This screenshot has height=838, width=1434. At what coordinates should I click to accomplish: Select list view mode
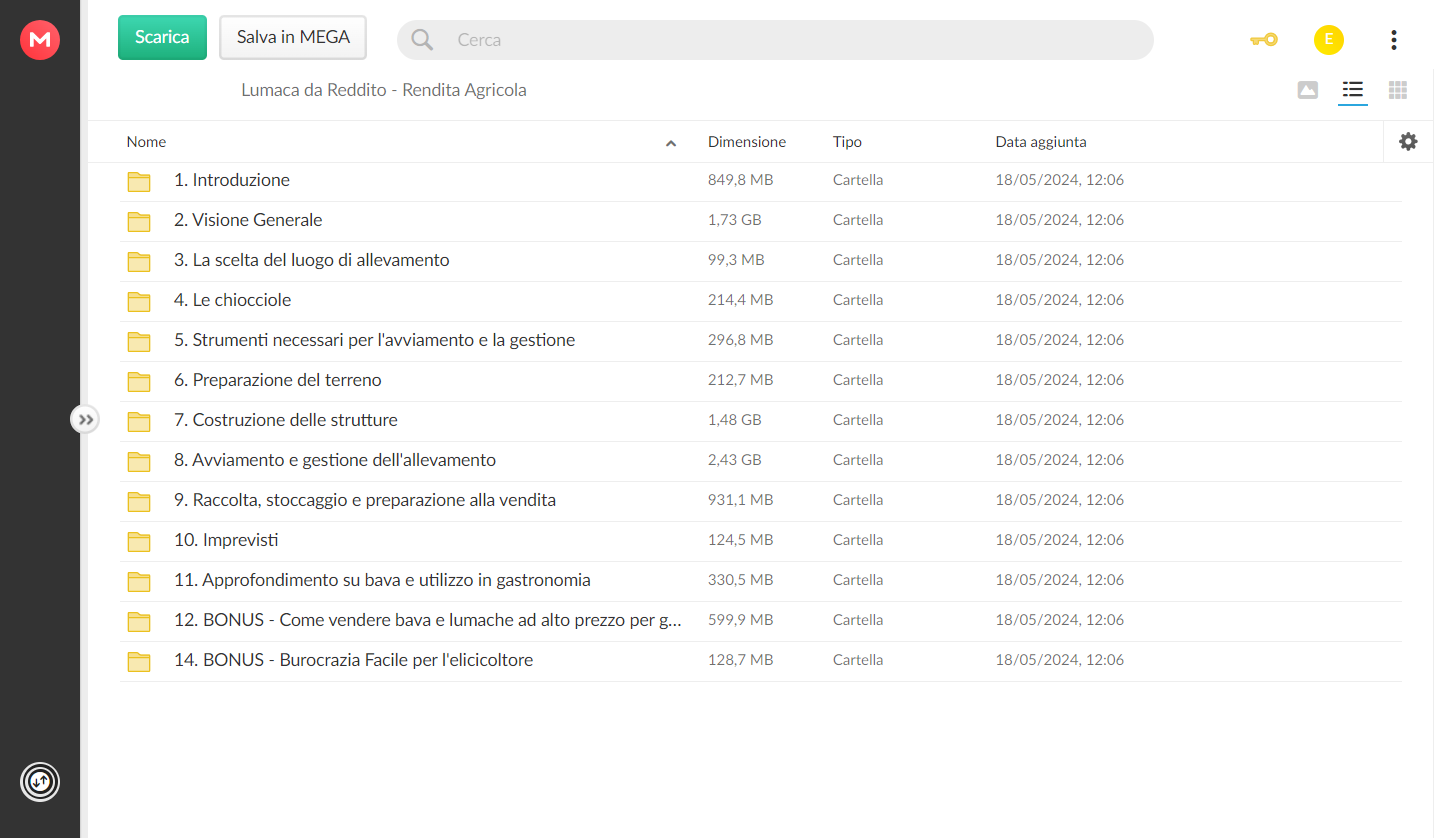pos(1352,90)
